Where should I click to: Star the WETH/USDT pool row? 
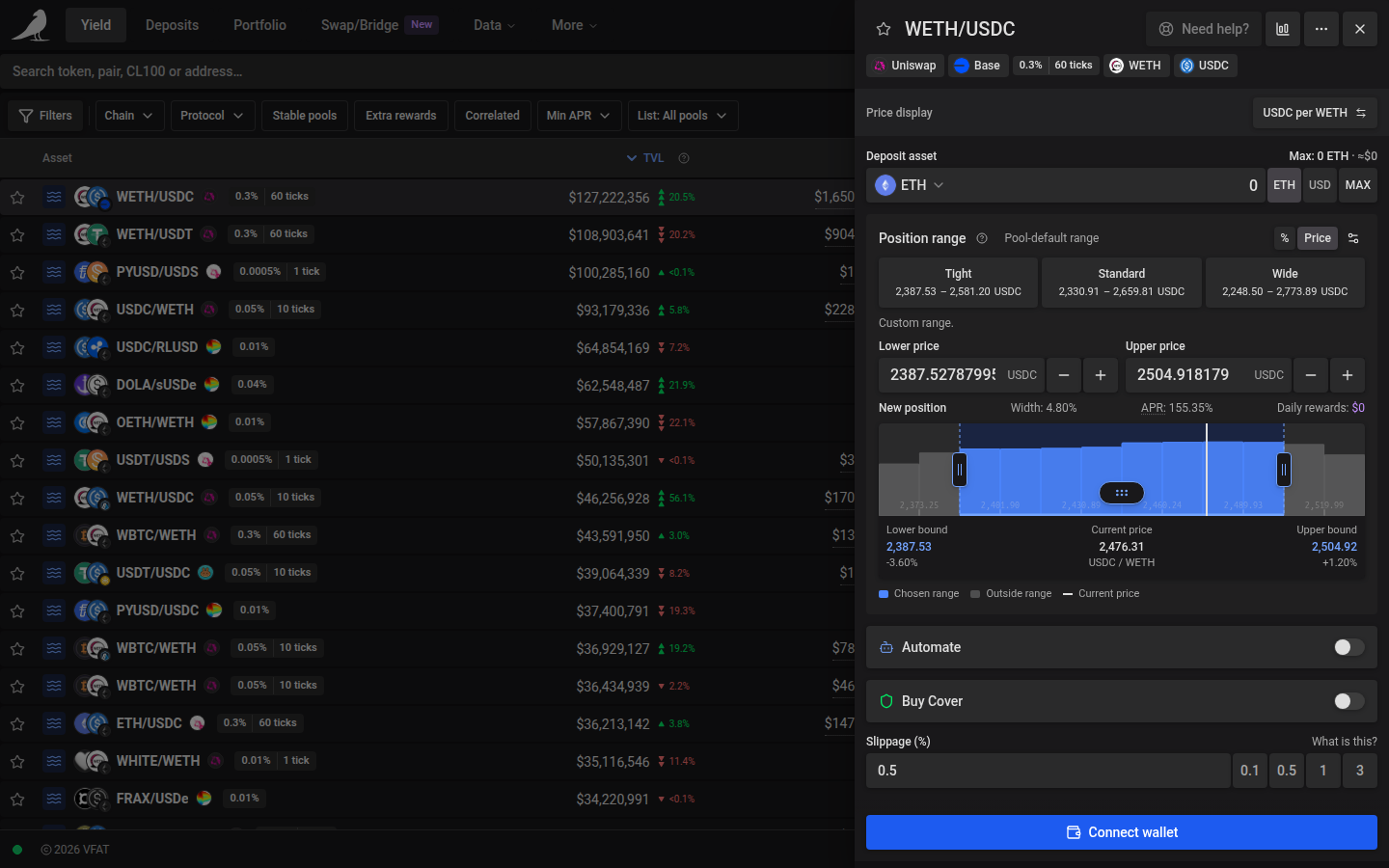17,234
